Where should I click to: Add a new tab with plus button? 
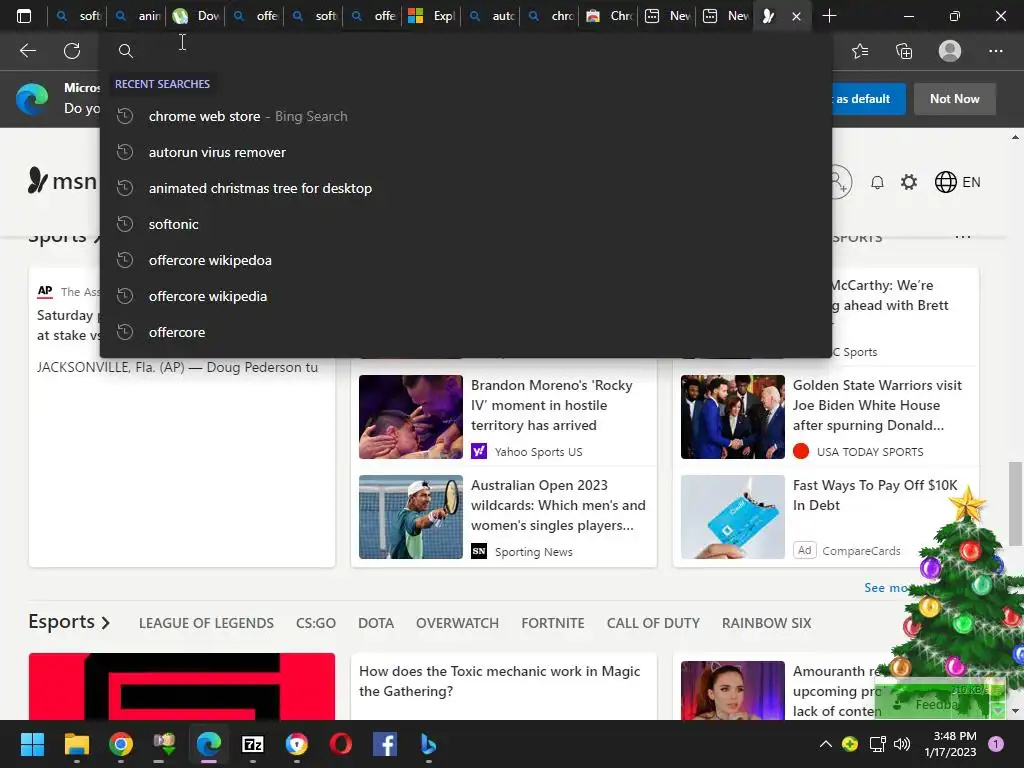click(x=829, y=16)
